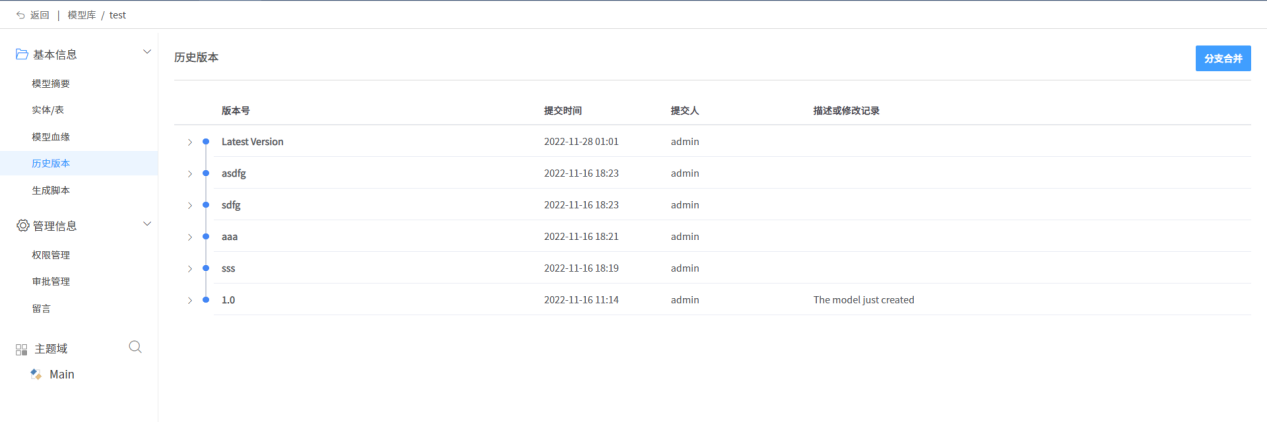Expand the aaa version row
Screen dimensions: 1267x422
190,237
